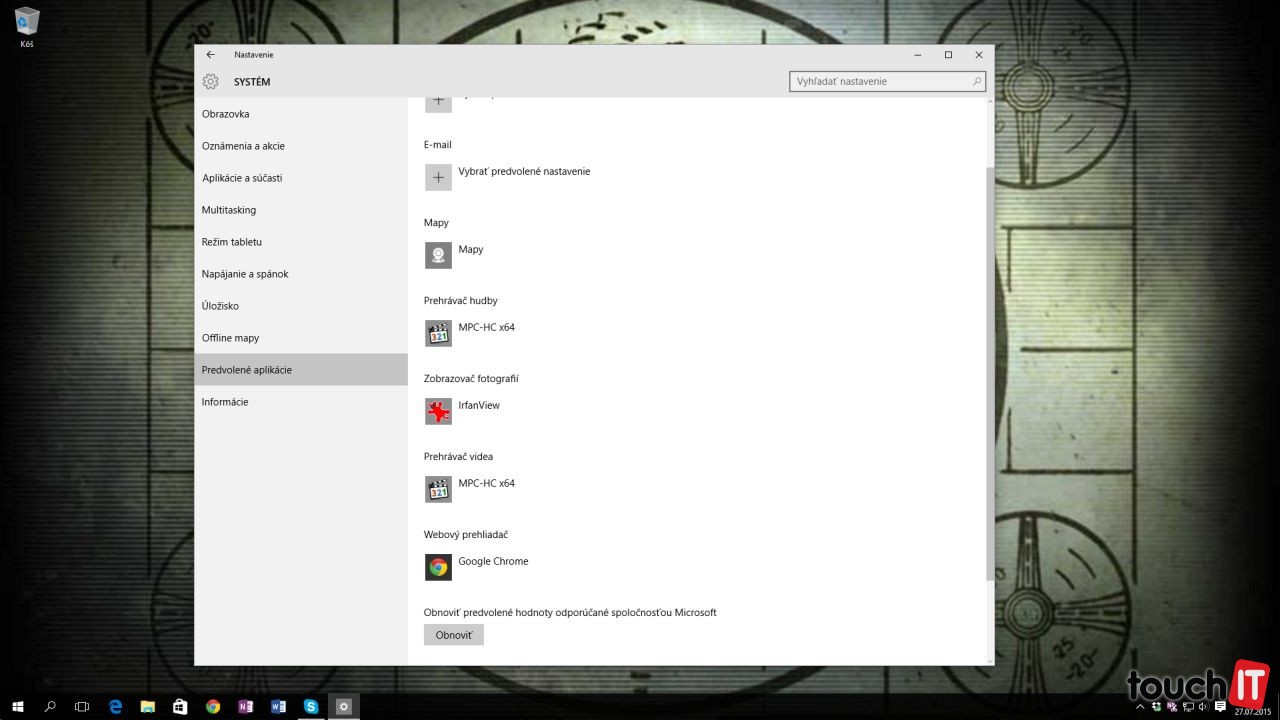Select Obrazovka in the sidebar

coord(226,114)
